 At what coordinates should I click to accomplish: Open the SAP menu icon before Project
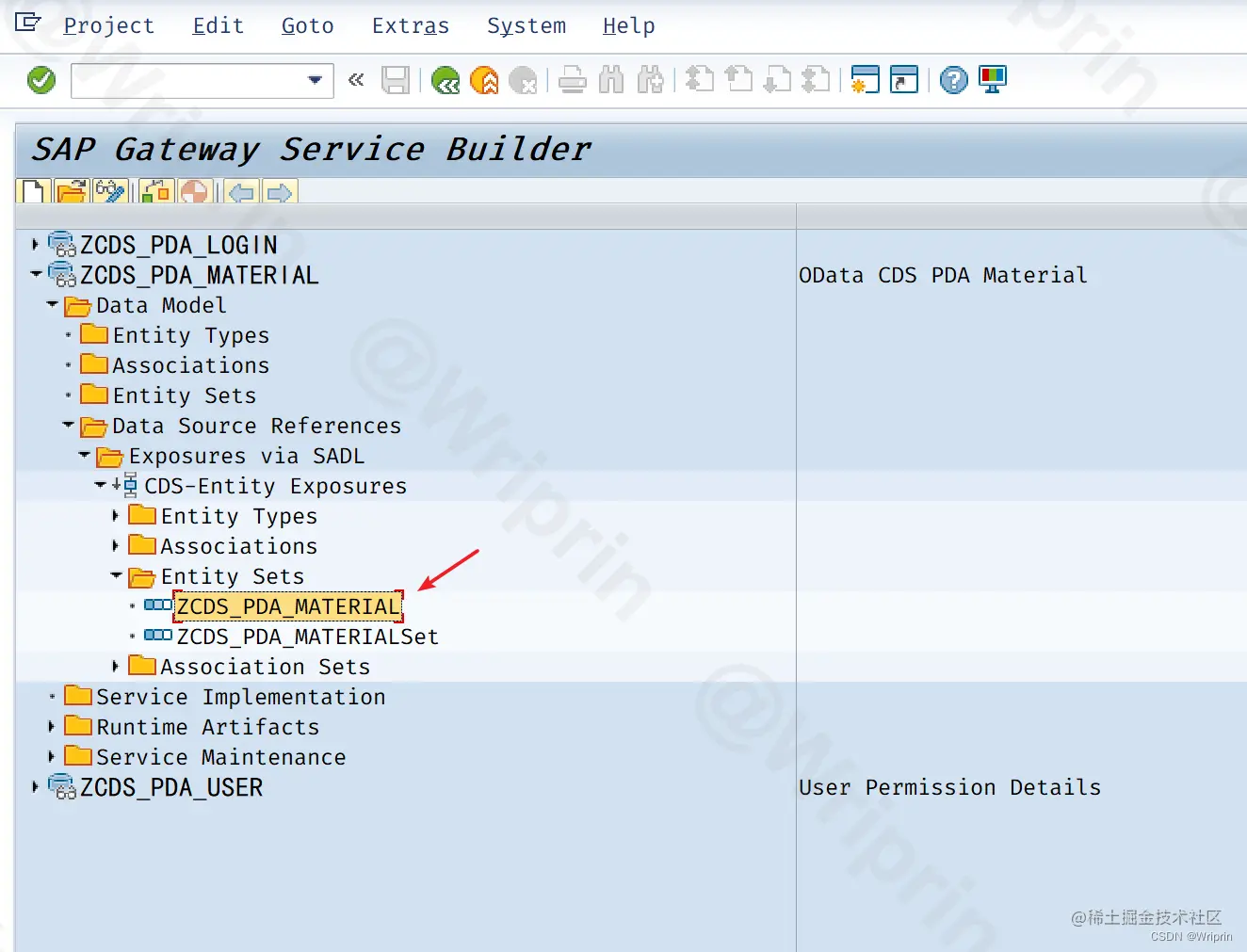(28, 22)
